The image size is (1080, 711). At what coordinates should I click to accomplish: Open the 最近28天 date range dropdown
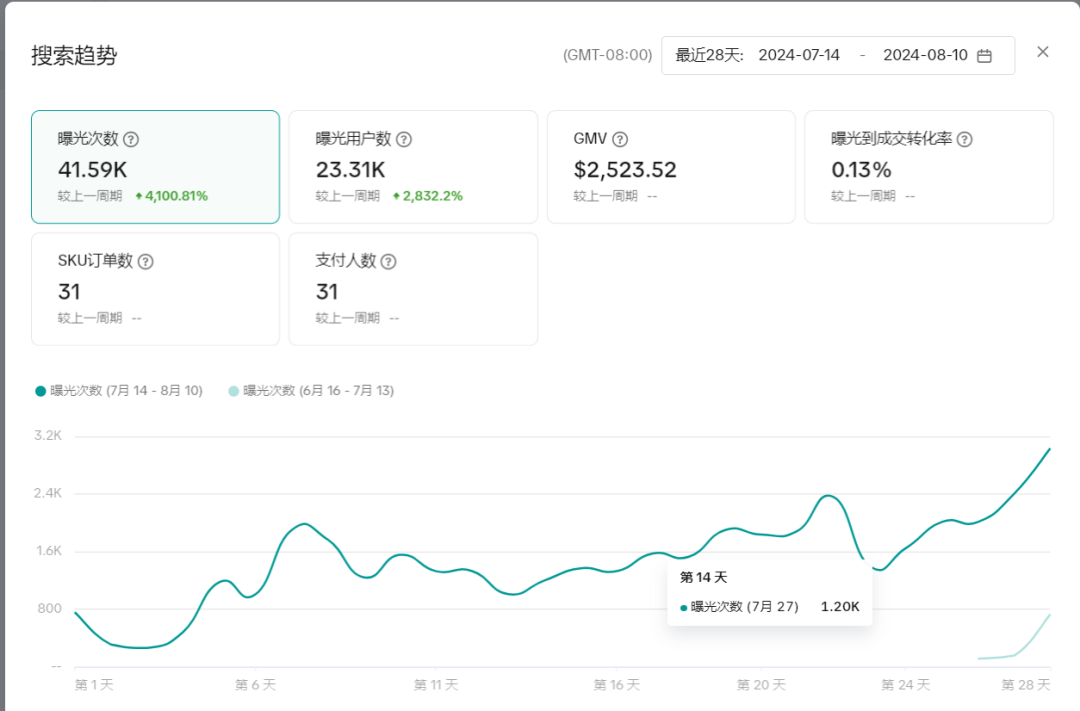[709, 56]
